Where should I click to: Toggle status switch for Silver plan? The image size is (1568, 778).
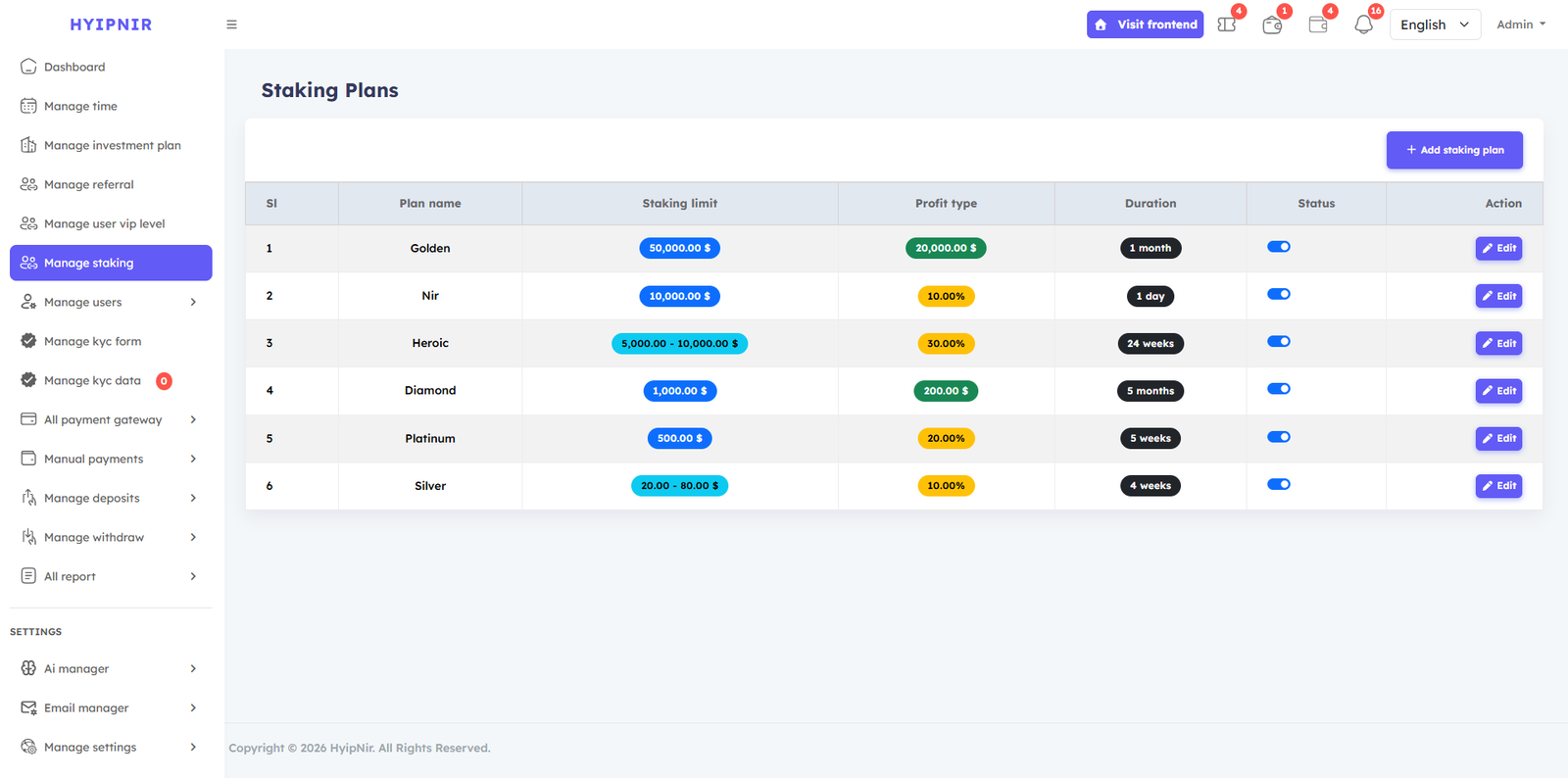click(1278, 484)
